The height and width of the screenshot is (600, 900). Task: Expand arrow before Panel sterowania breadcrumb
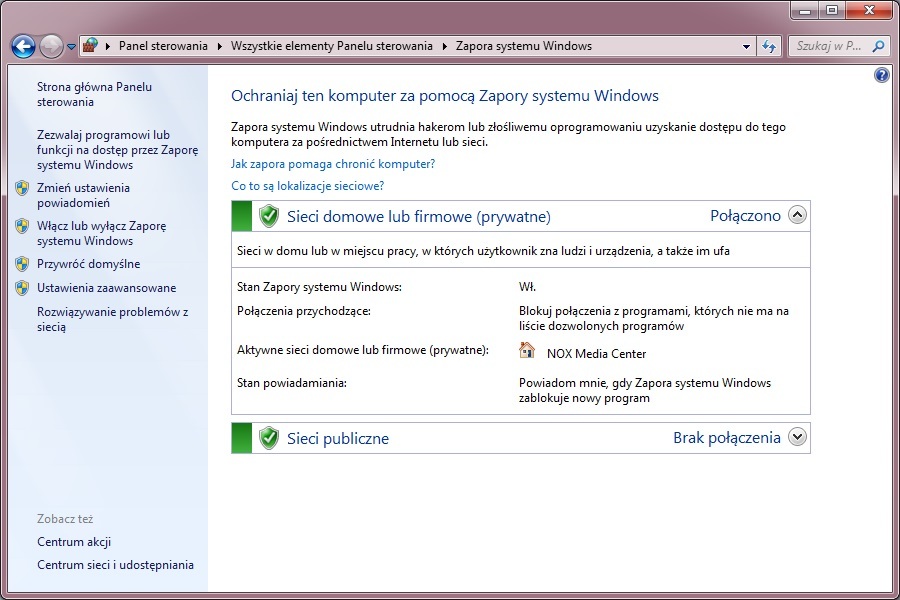(x=107, y=47)
